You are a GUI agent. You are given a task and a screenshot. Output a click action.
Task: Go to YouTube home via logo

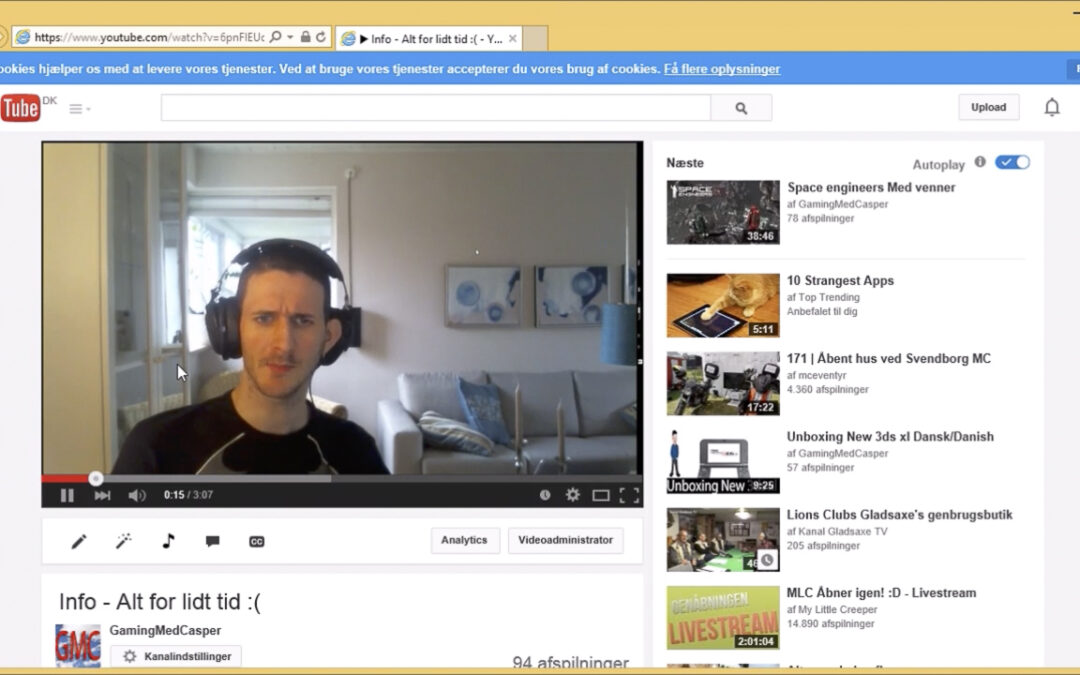tap(21, 108)
